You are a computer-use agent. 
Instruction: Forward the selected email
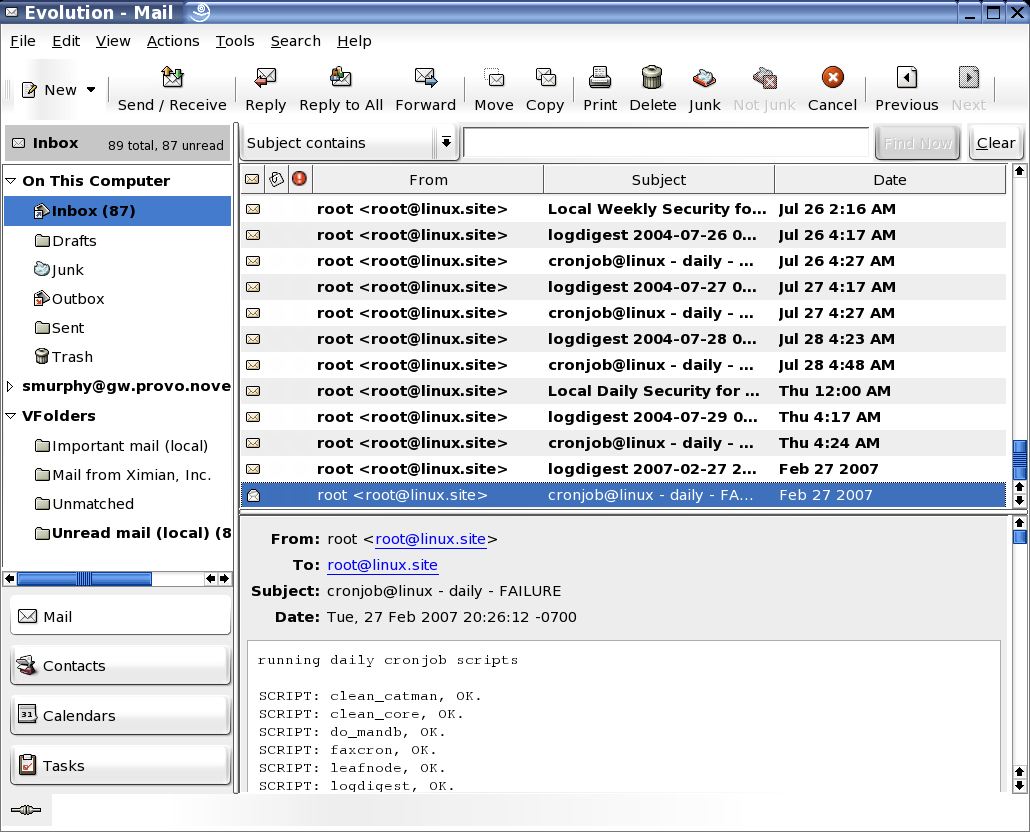click(x=425, y=79)
